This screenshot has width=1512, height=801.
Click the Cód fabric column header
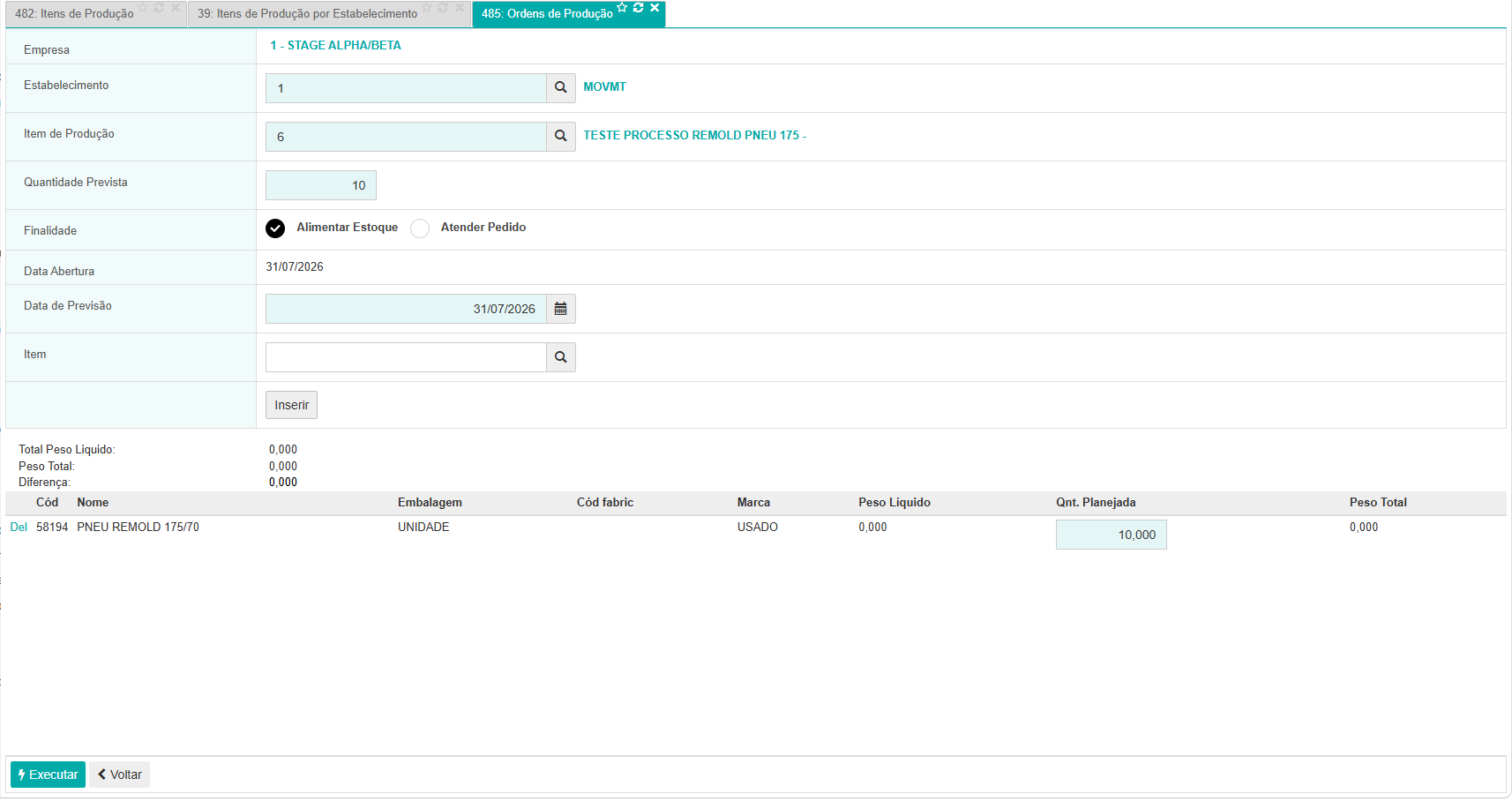605,502
